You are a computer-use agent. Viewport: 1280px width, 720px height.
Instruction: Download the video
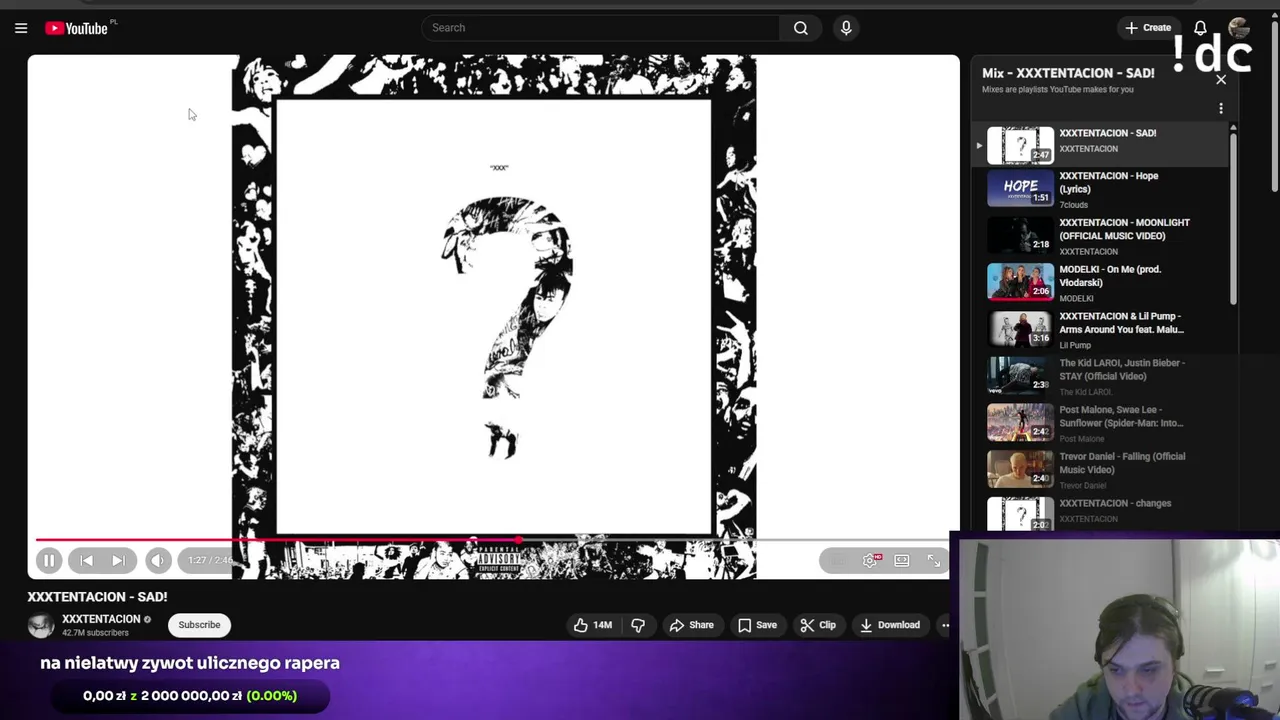click(889, 625)
